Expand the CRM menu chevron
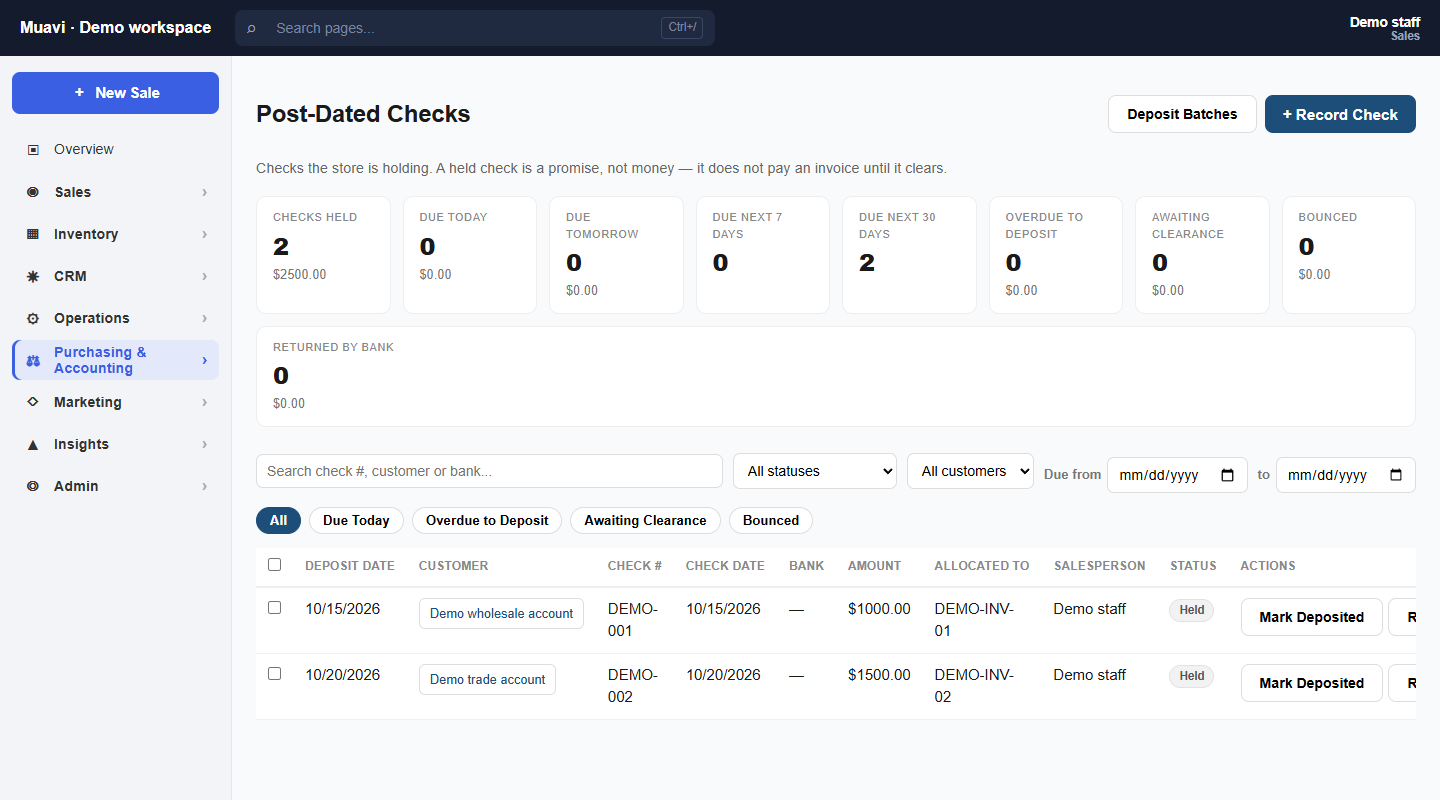This screenshot has width=1440, height=800. point(204,276)
